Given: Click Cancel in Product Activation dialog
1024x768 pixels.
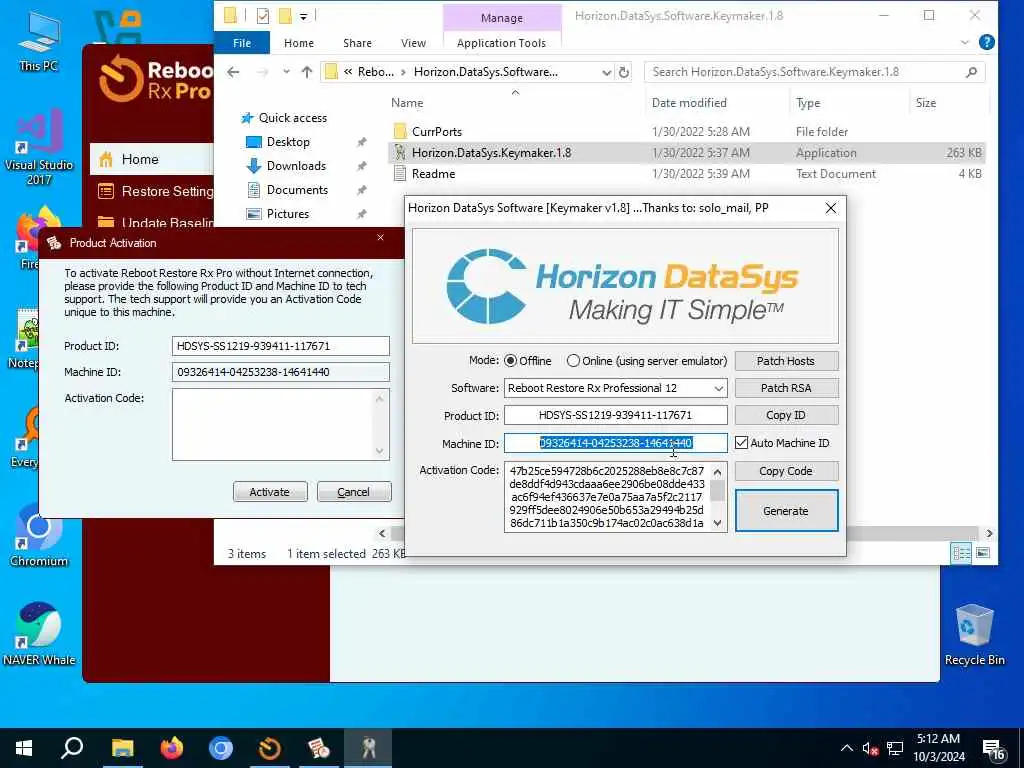Looking at the screenshot, I should coord(354,492).
